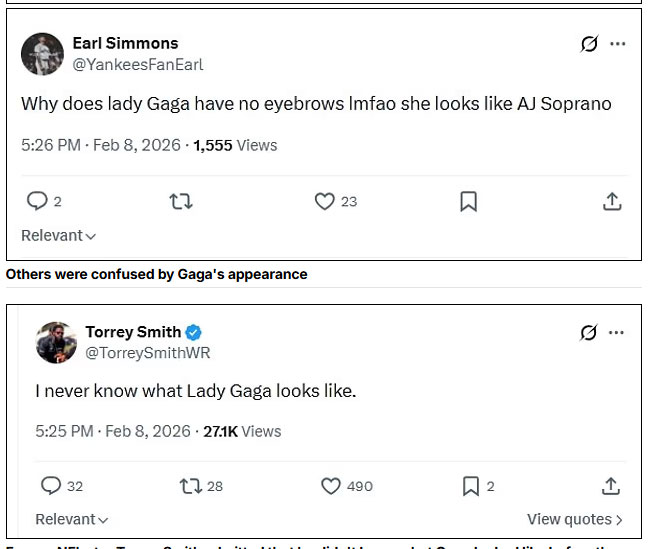
Task: Reply to Torrey Smith's tweet
Action: [51, 486]
